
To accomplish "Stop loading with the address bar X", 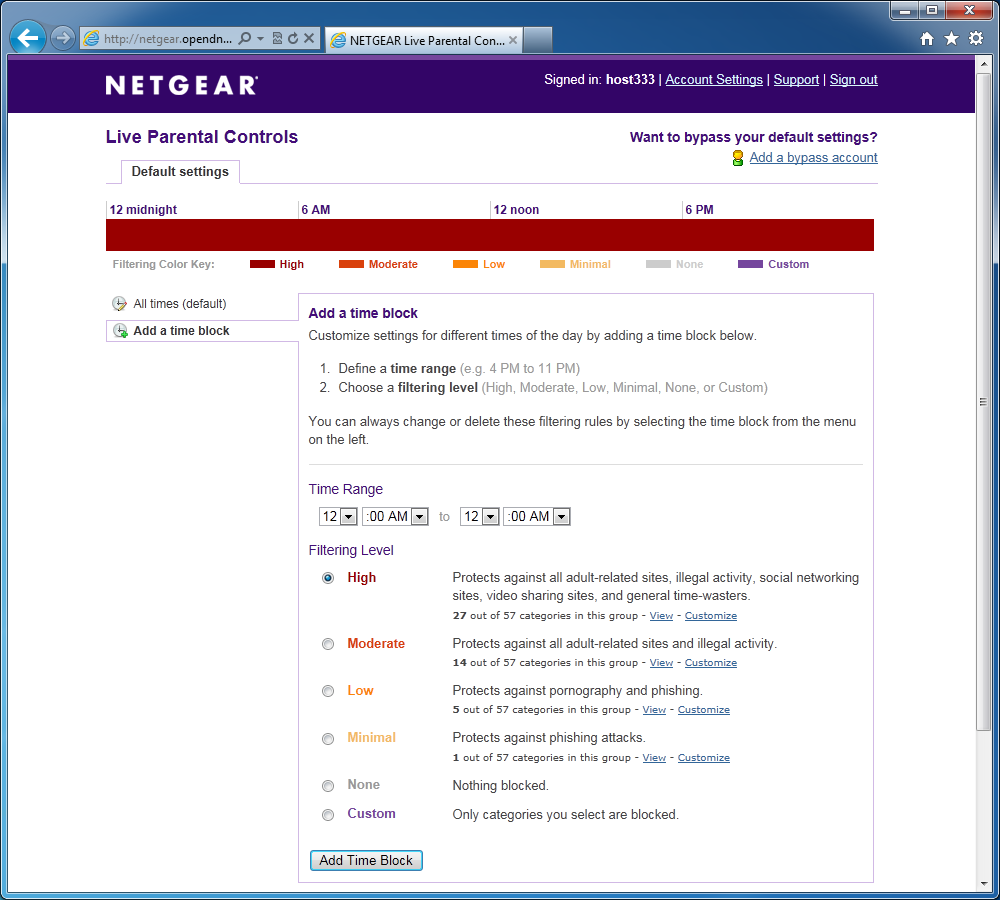I will click(309, 38).
